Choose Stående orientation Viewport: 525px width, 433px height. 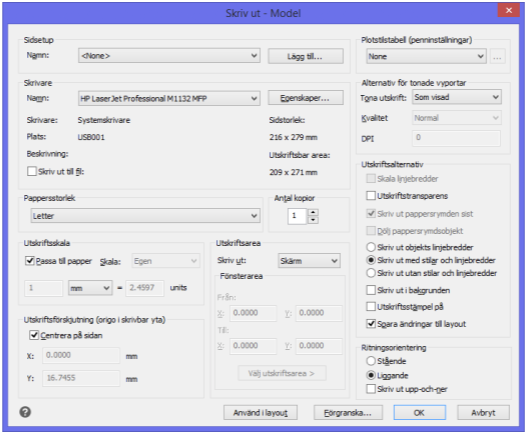tap(371, 361)
